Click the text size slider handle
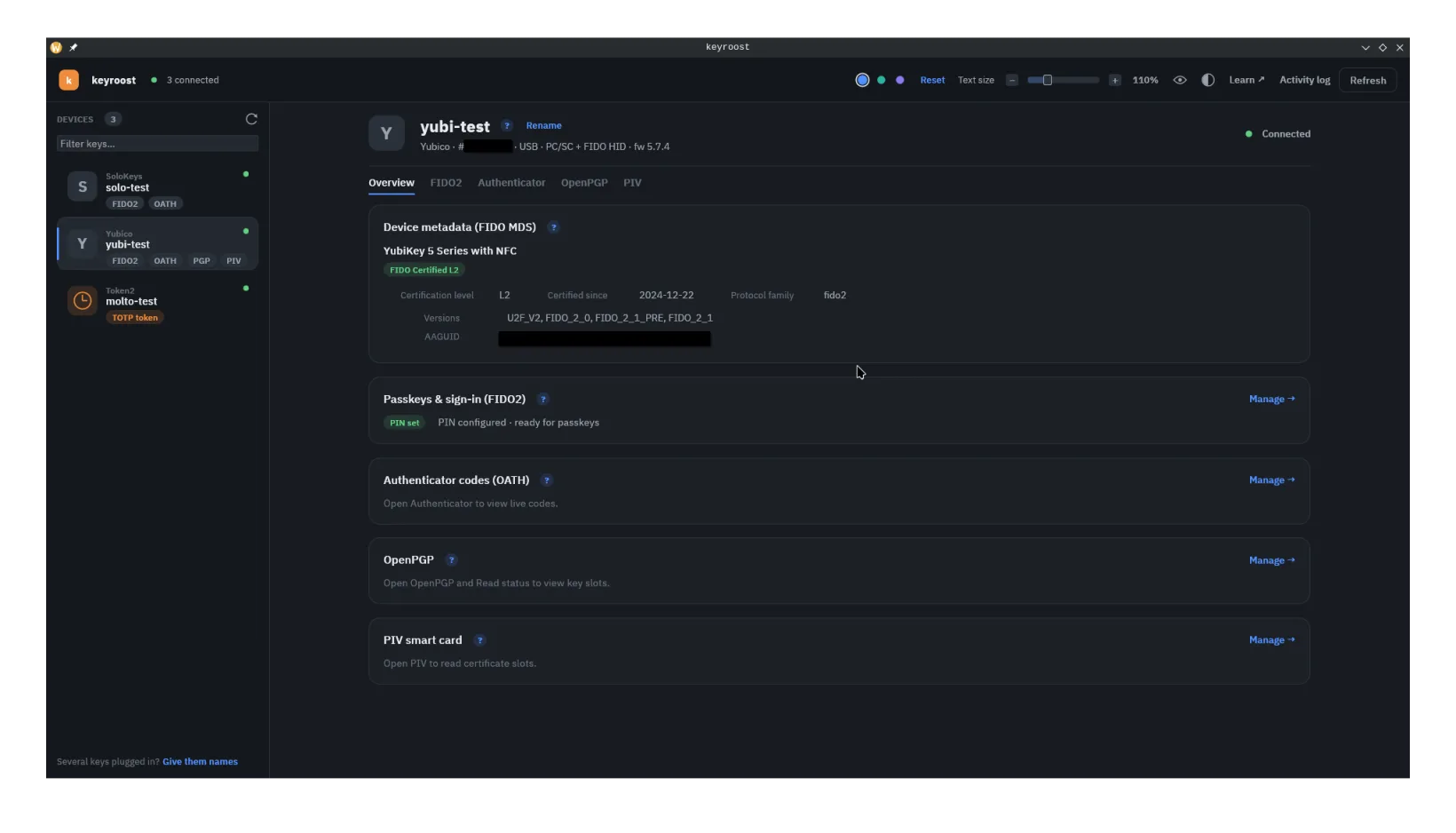The image size is (1456, 833). (1047, 80)
